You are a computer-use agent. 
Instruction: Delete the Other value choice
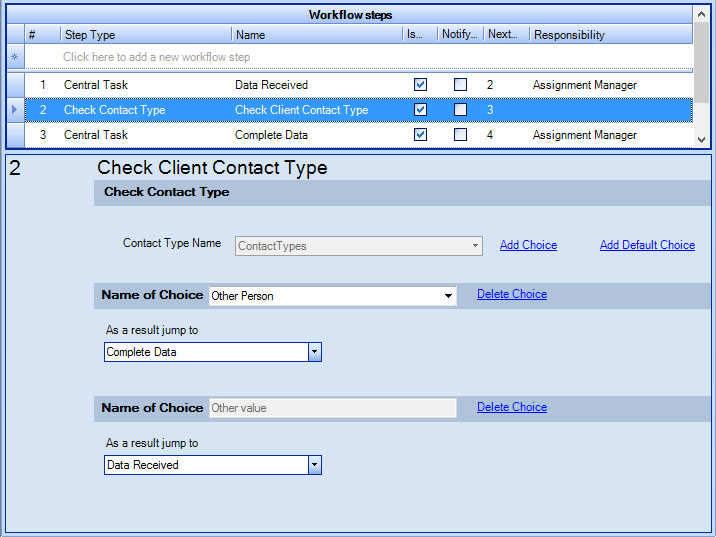tap(512, 407)
